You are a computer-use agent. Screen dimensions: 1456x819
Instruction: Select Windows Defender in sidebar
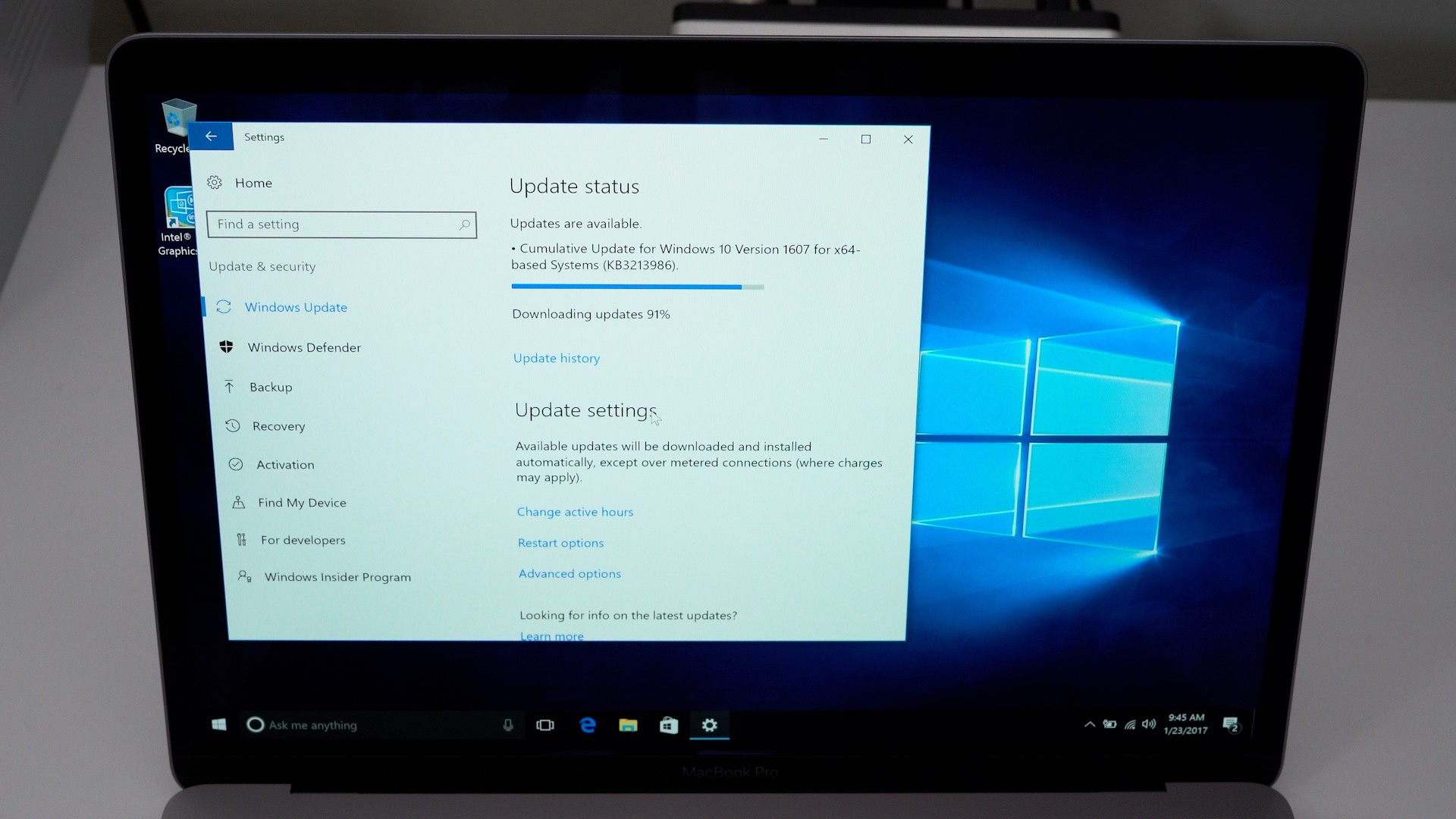click(303, 346)
